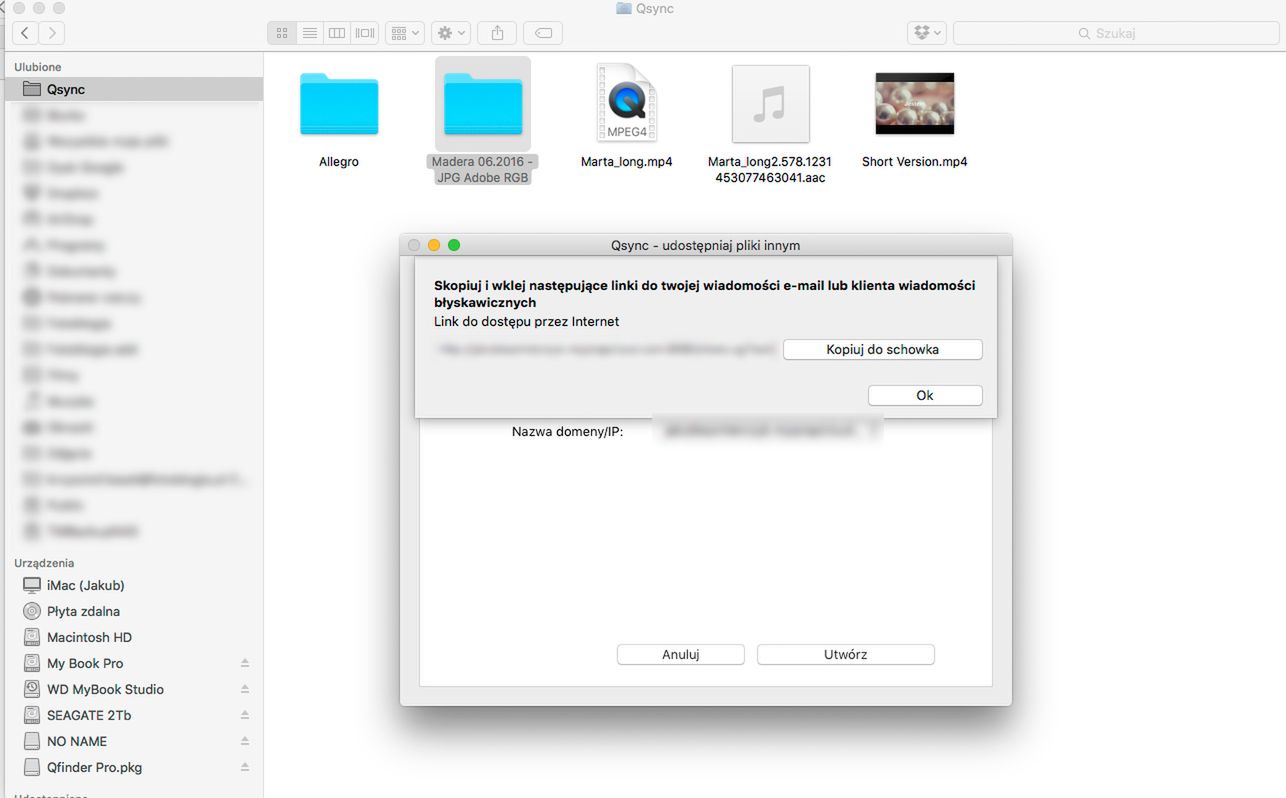The image size is (1286, 798).
Task: Select Macintosh HD in the sidebar
Action: coord(134,637)
